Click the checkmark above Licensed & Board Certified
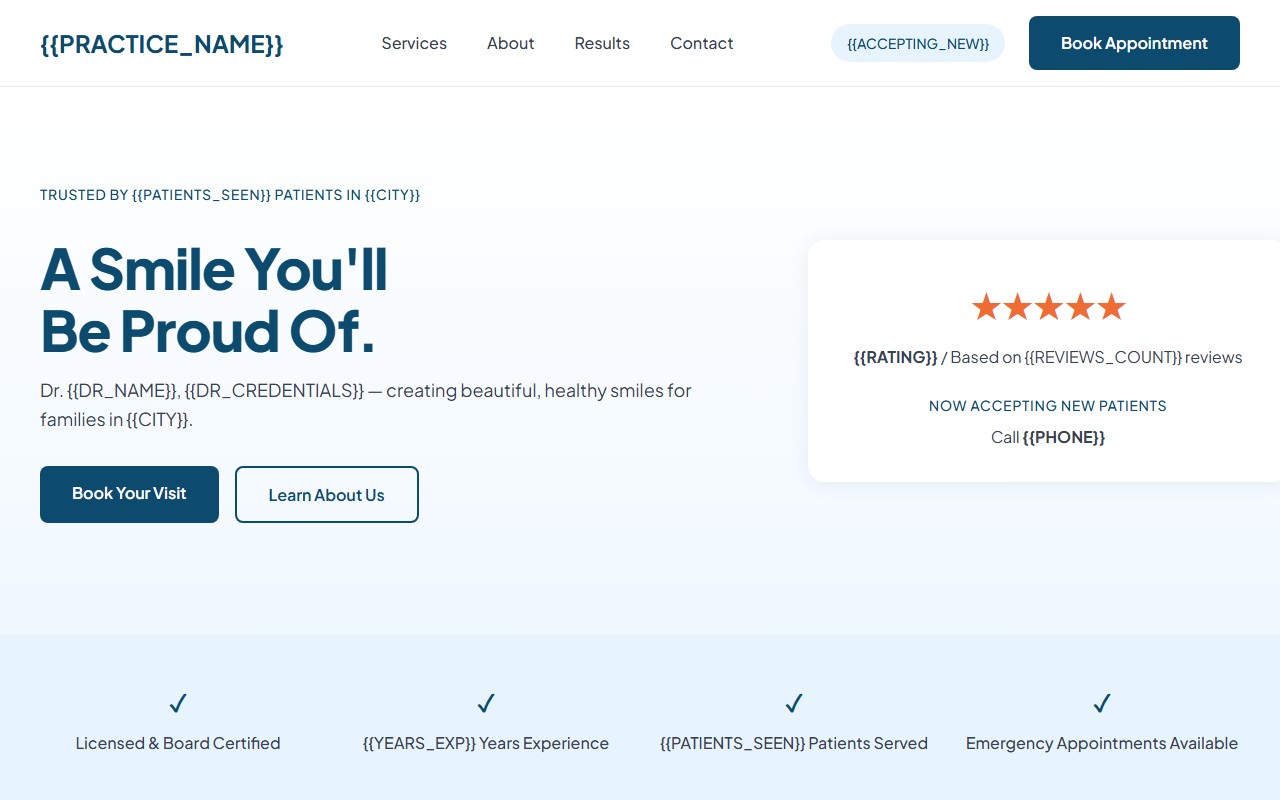The image size is (1280, 800). 178,703
